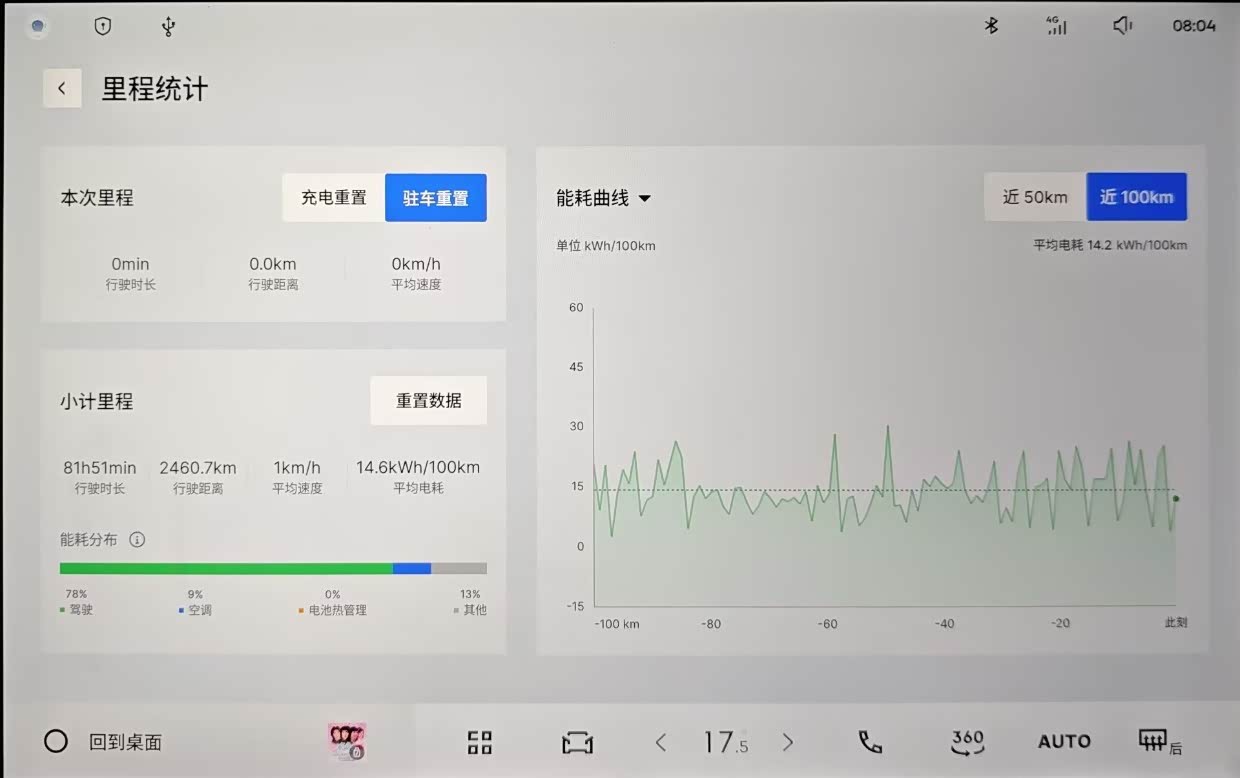The image size is (1240, 778).
Task: Open the phone icon
Action: (x=870, y=742)
